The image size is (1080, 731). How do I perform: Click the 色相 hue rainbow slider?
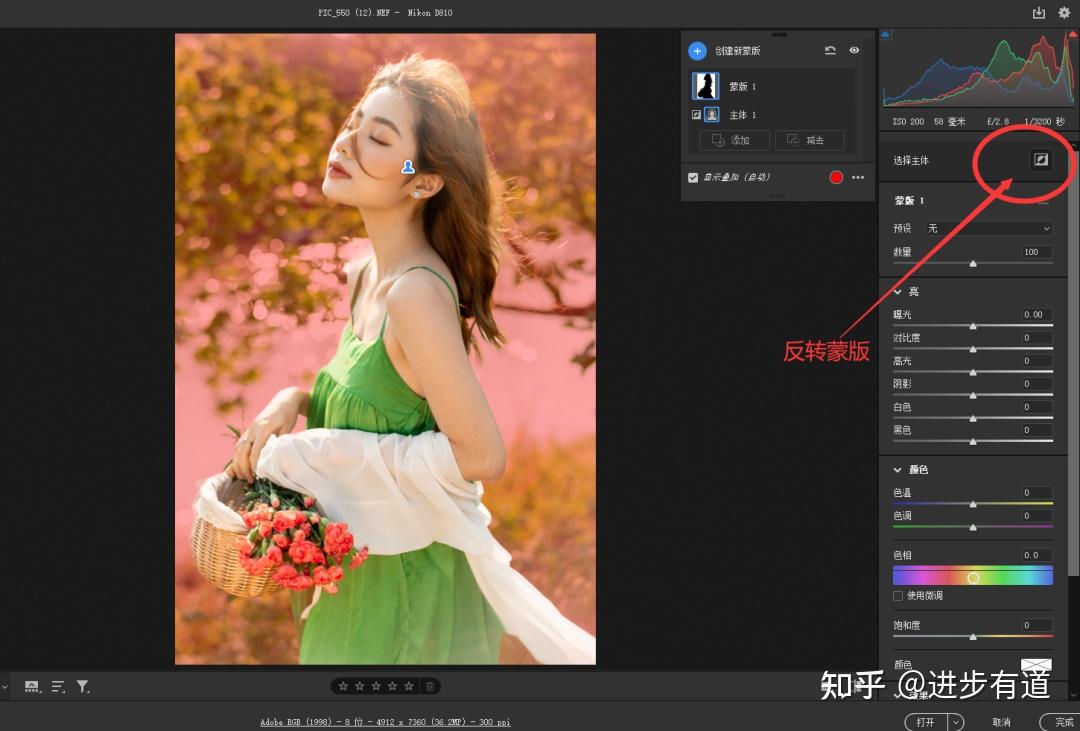(973, 577)
